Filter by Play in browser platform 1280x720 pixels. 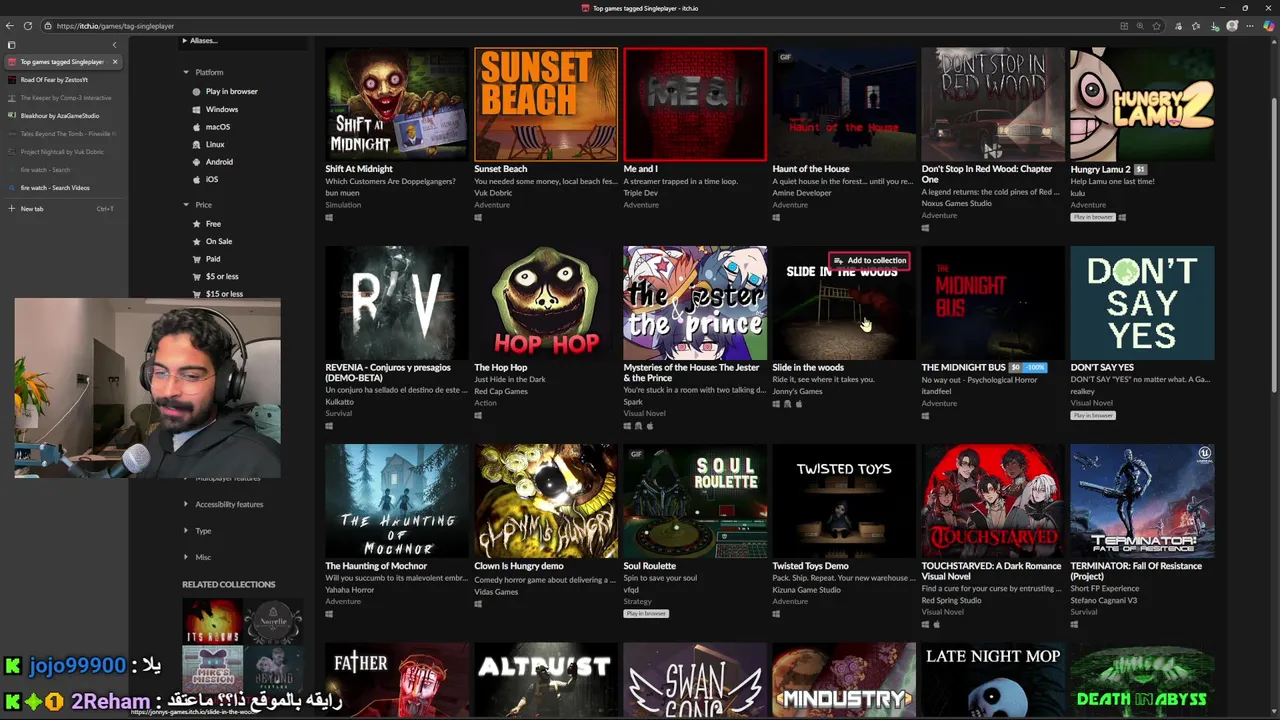[225, 91]
